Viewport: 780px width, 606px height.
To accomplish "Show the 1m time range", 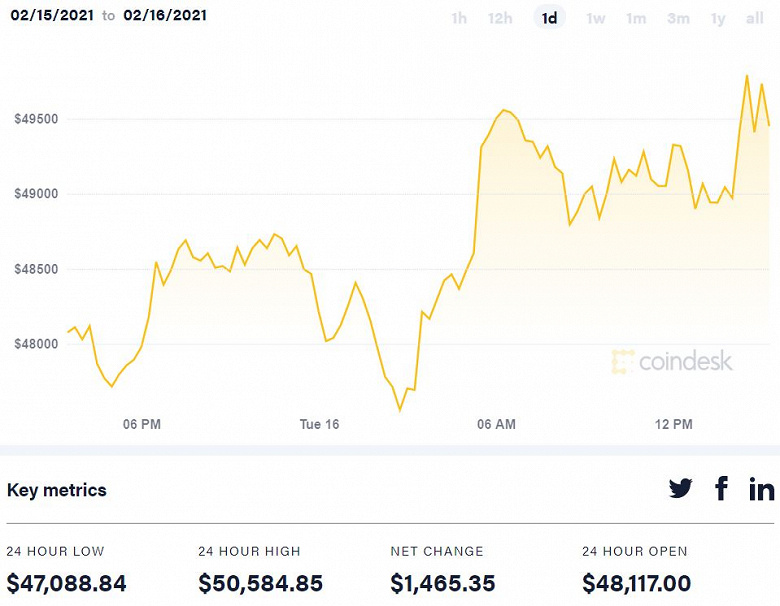I will (636, 18).
